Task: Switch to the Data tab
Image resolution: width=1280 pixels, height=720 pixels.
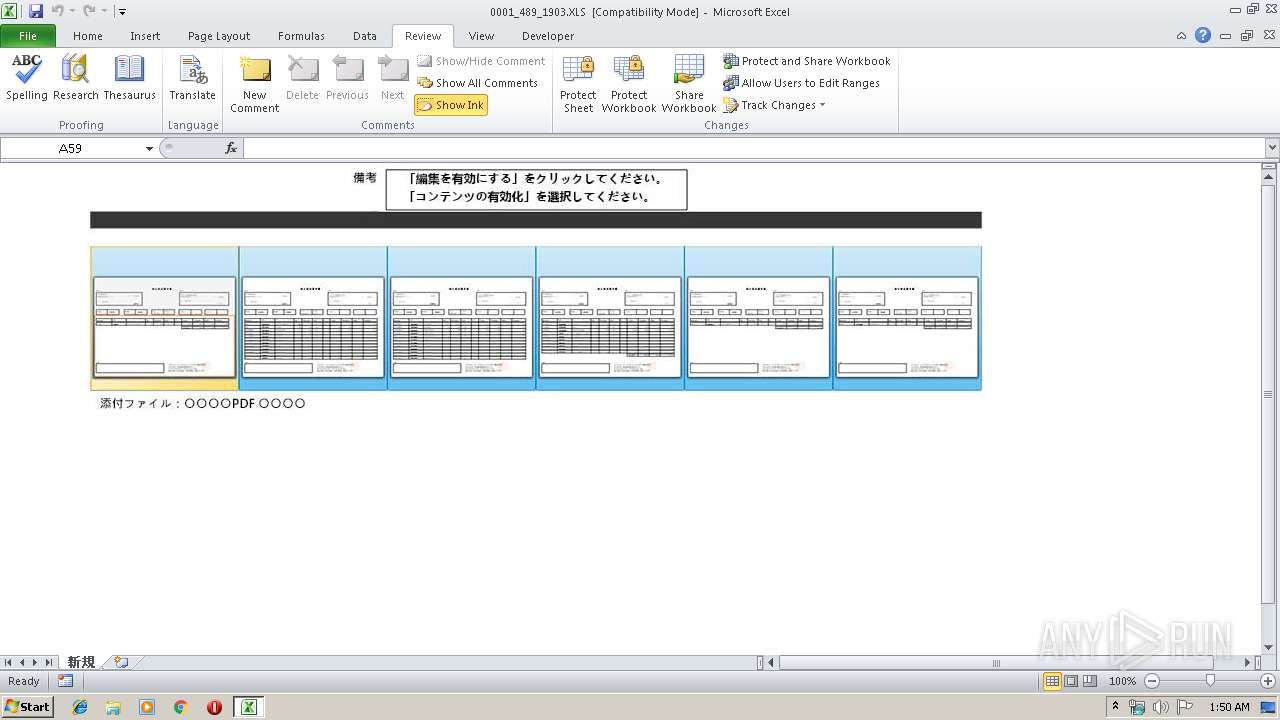Action: tap(365, 36)
